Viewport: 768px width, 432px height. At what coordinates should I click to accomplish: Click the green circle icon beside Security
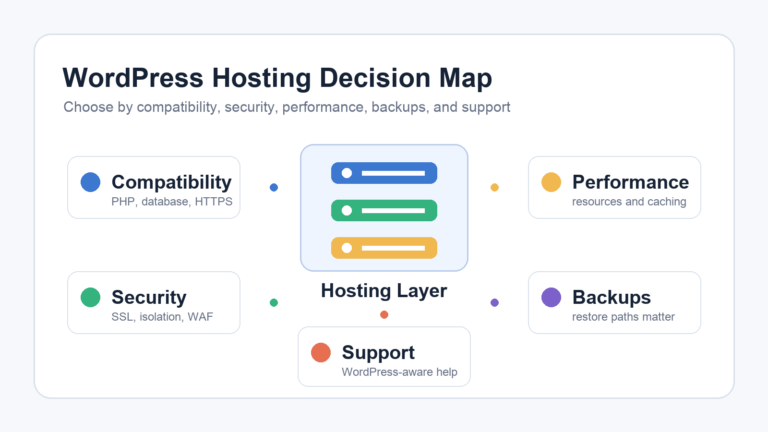coord(91,297)
